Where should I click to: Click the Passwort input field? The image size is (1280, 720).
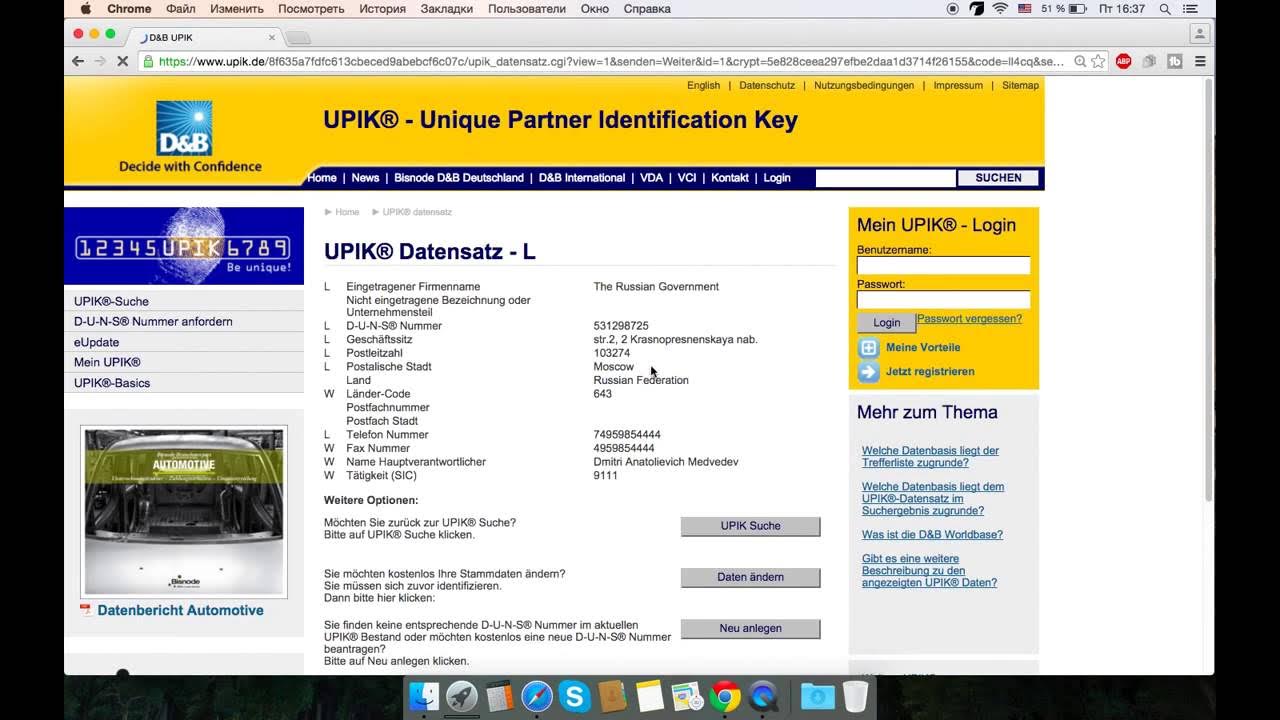[943, 299]
